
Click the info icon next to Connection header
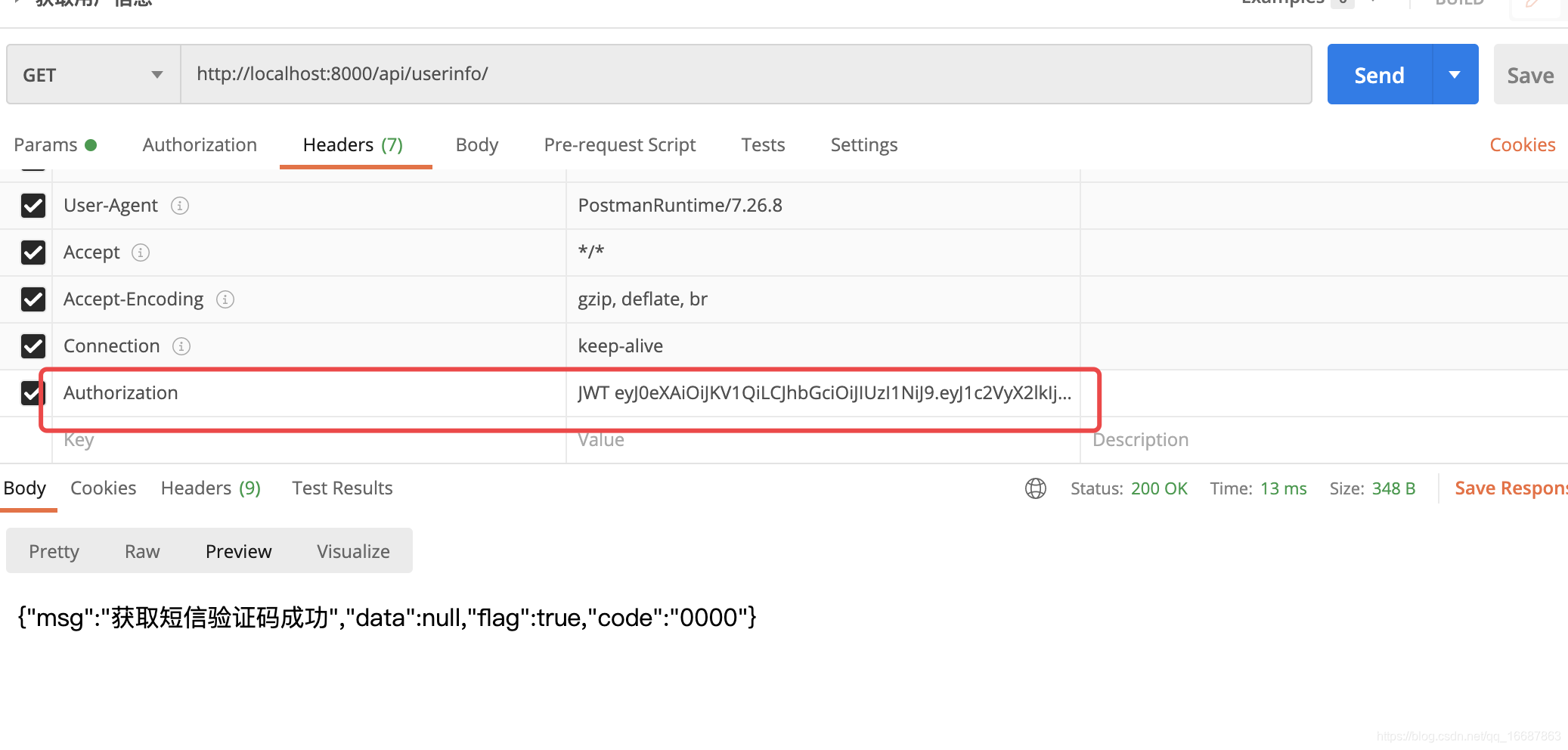pyautogui.click(x=181, y=346)
